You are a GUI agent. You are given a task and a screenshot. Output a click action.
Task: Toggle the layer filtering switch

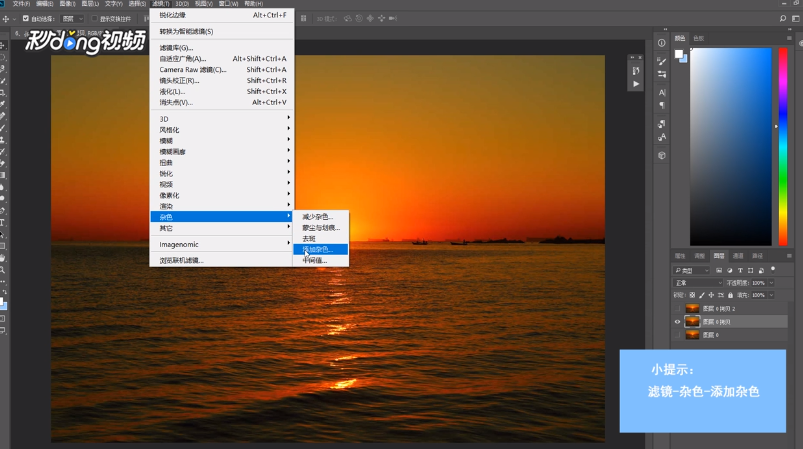pyautogui.click(x=773, y=269)
